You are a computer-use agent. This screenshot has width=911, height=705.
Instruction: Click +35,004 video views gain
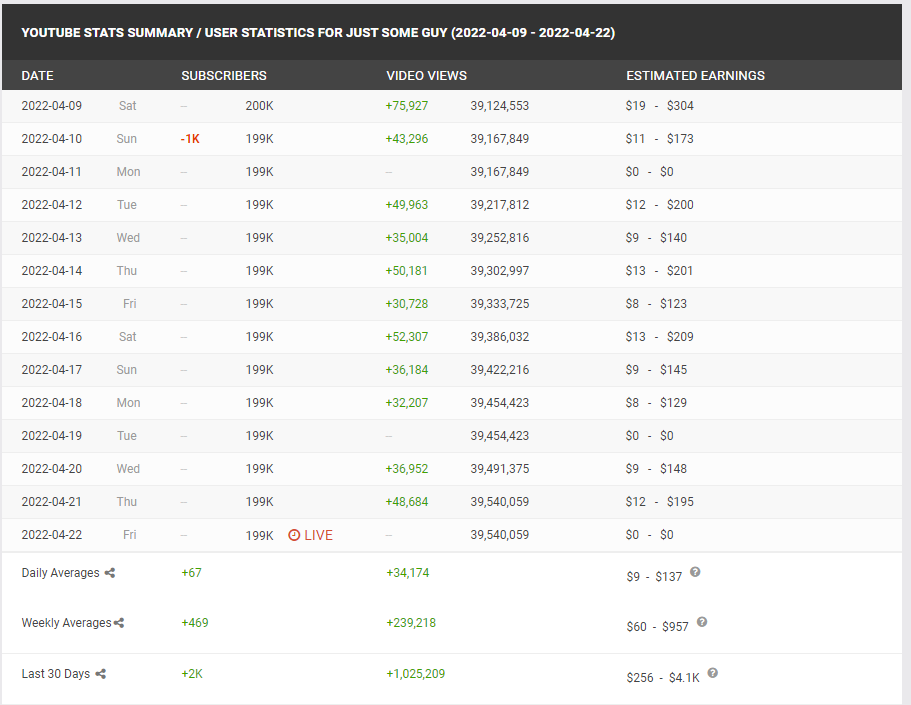[407, 238]
